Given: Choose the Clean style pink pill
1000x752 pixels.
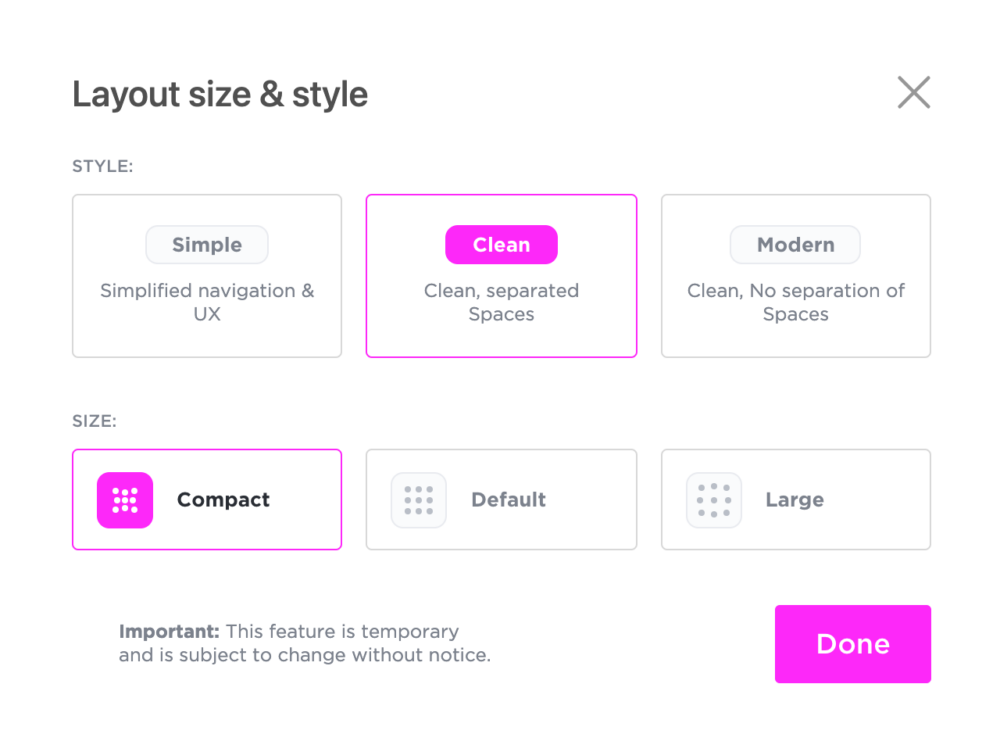Looking at the screenshot, I should (x=501, y=245).
